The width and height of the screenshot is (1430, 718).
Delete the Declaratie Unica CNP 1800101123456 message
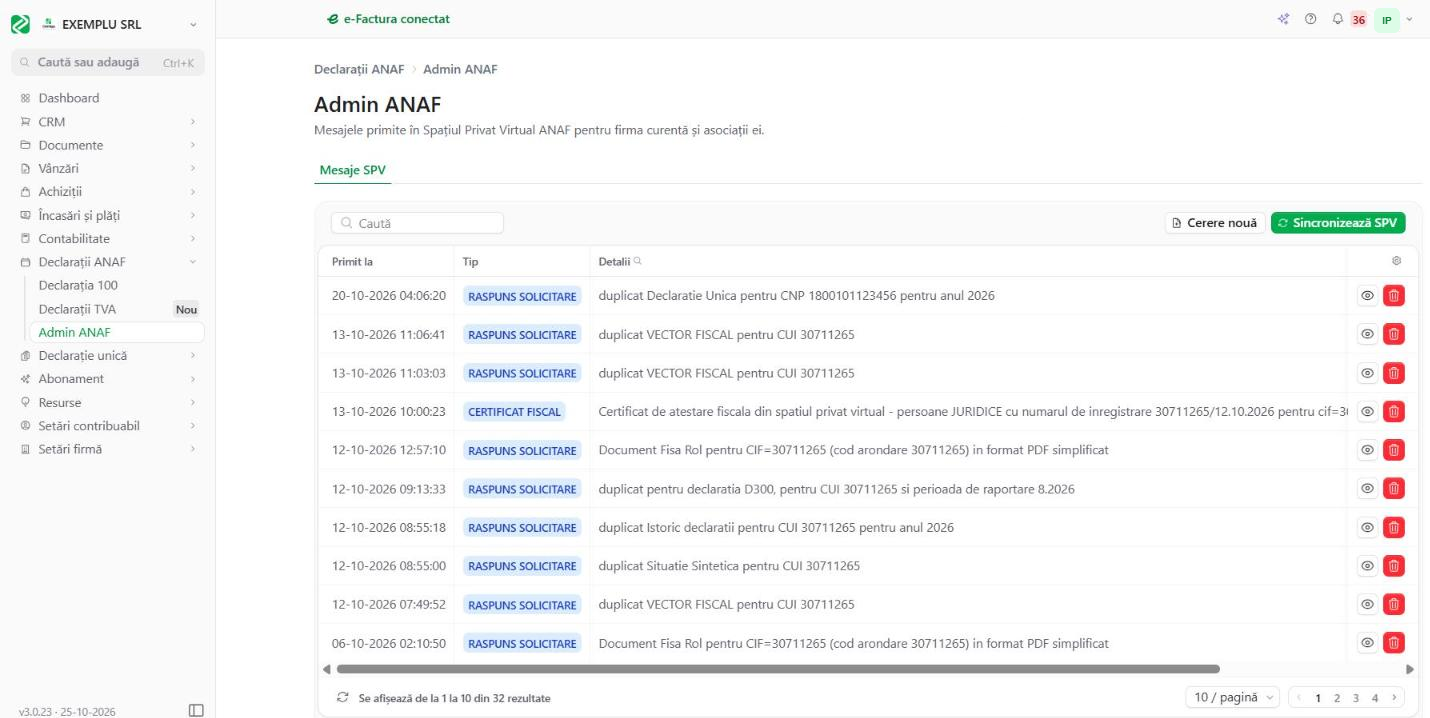1393,295
